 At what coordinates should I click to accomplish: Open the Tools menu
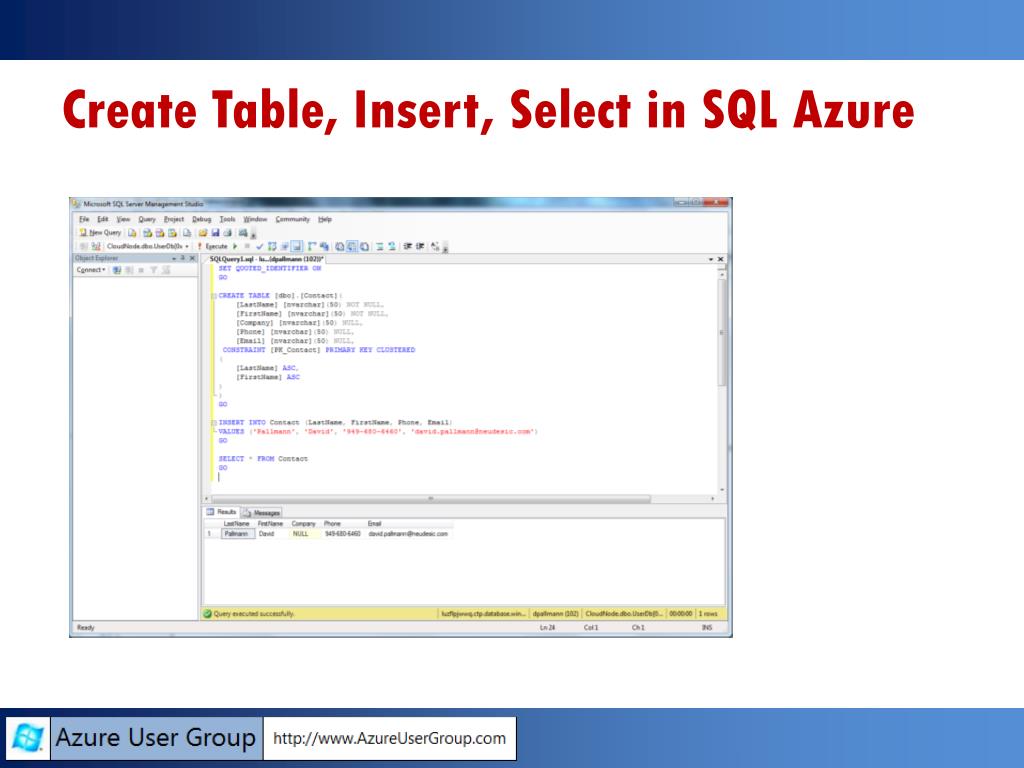pos(227,219)
